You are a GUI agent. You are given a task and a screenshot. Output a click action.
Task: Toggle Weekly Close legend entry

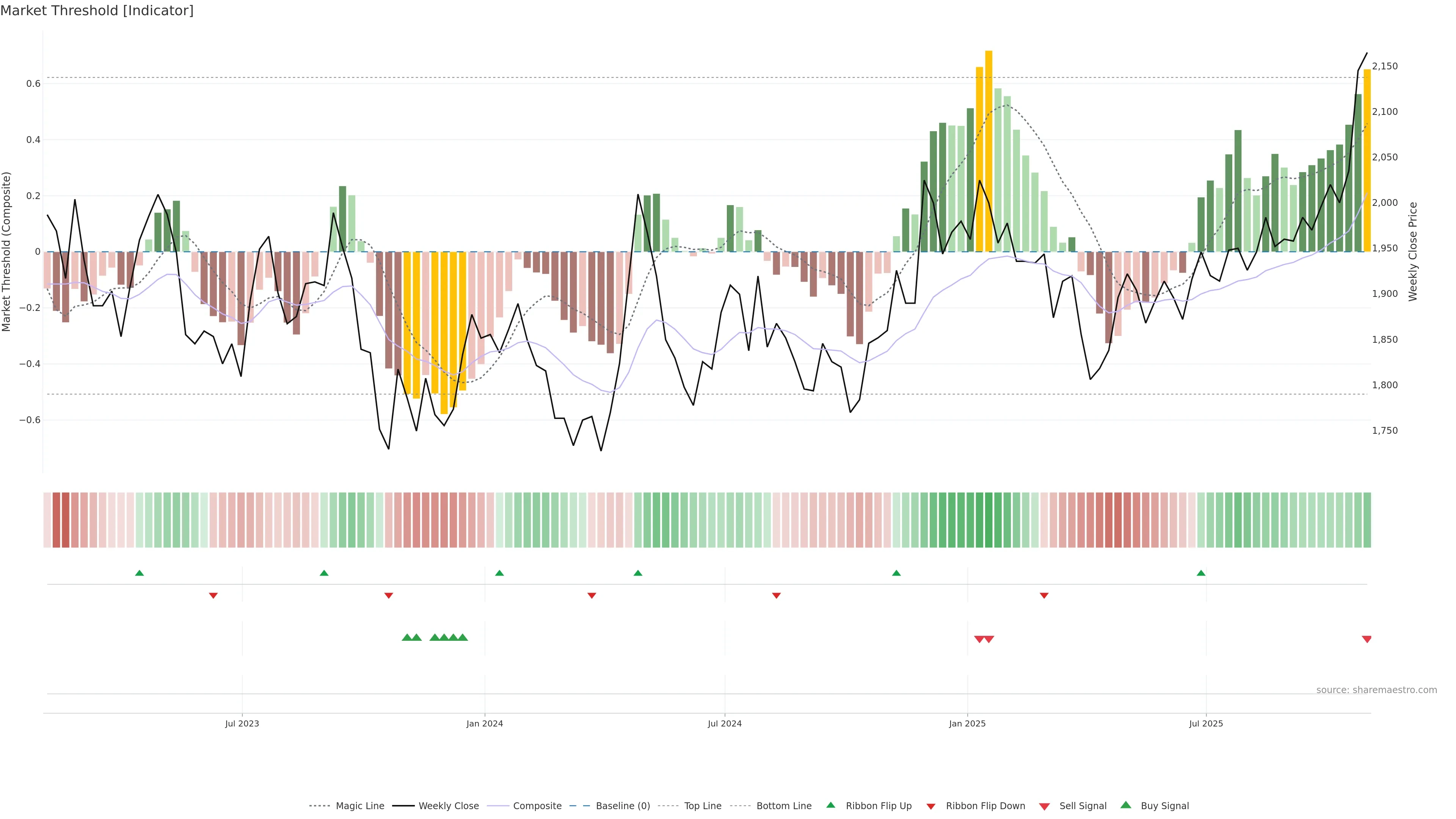click(448, 806)
